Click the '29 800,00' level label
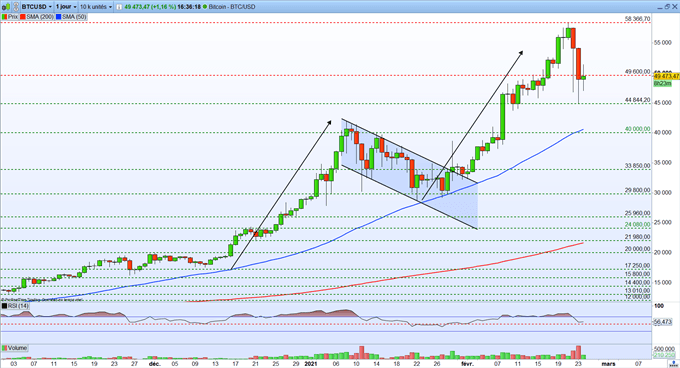The width and height of the screenshot is (680, 368). tap(638, 190)
